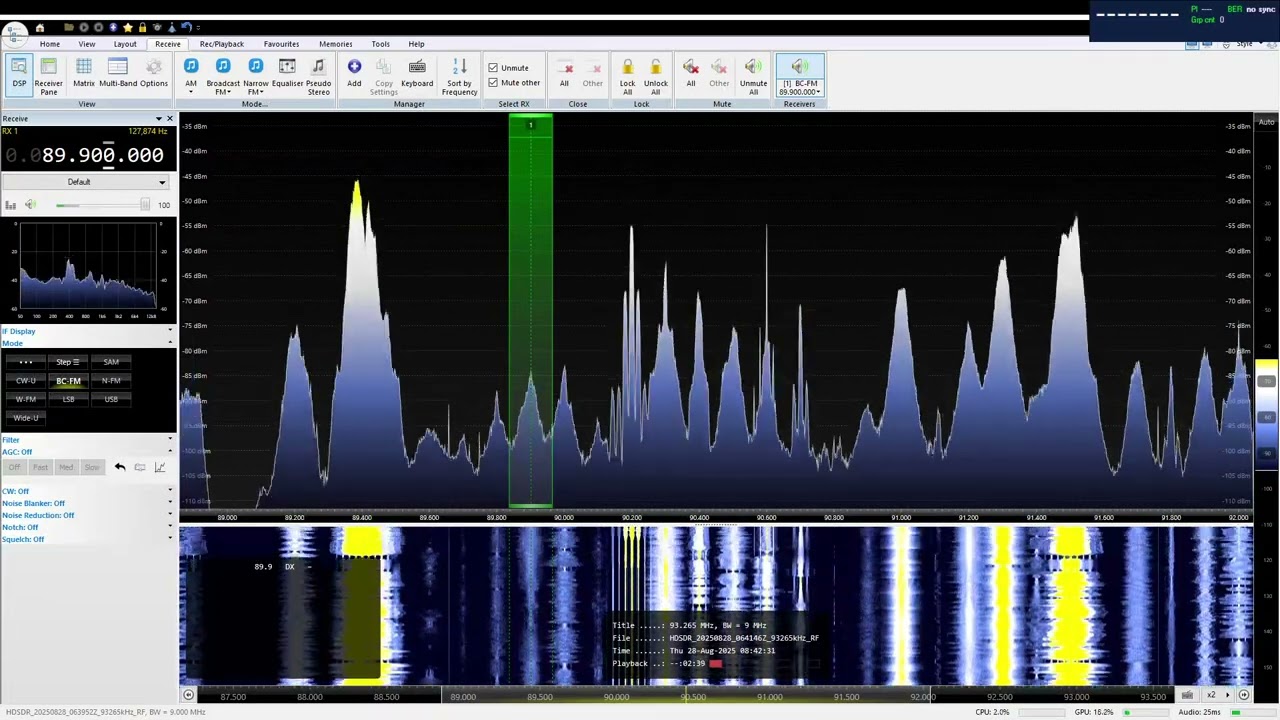Open the [1] BC-FM 89.900.000 receiver dropdown

tap(800, 76)
